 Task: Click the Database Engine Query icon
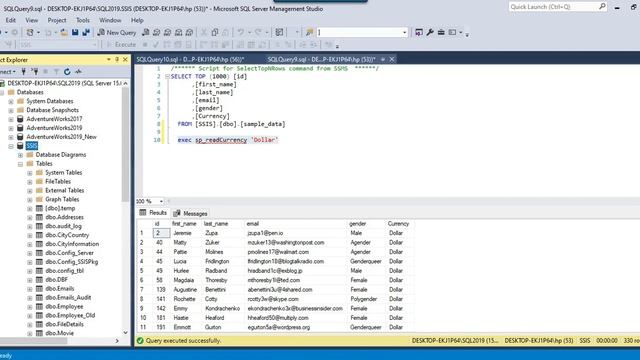[x=145, y=32]
